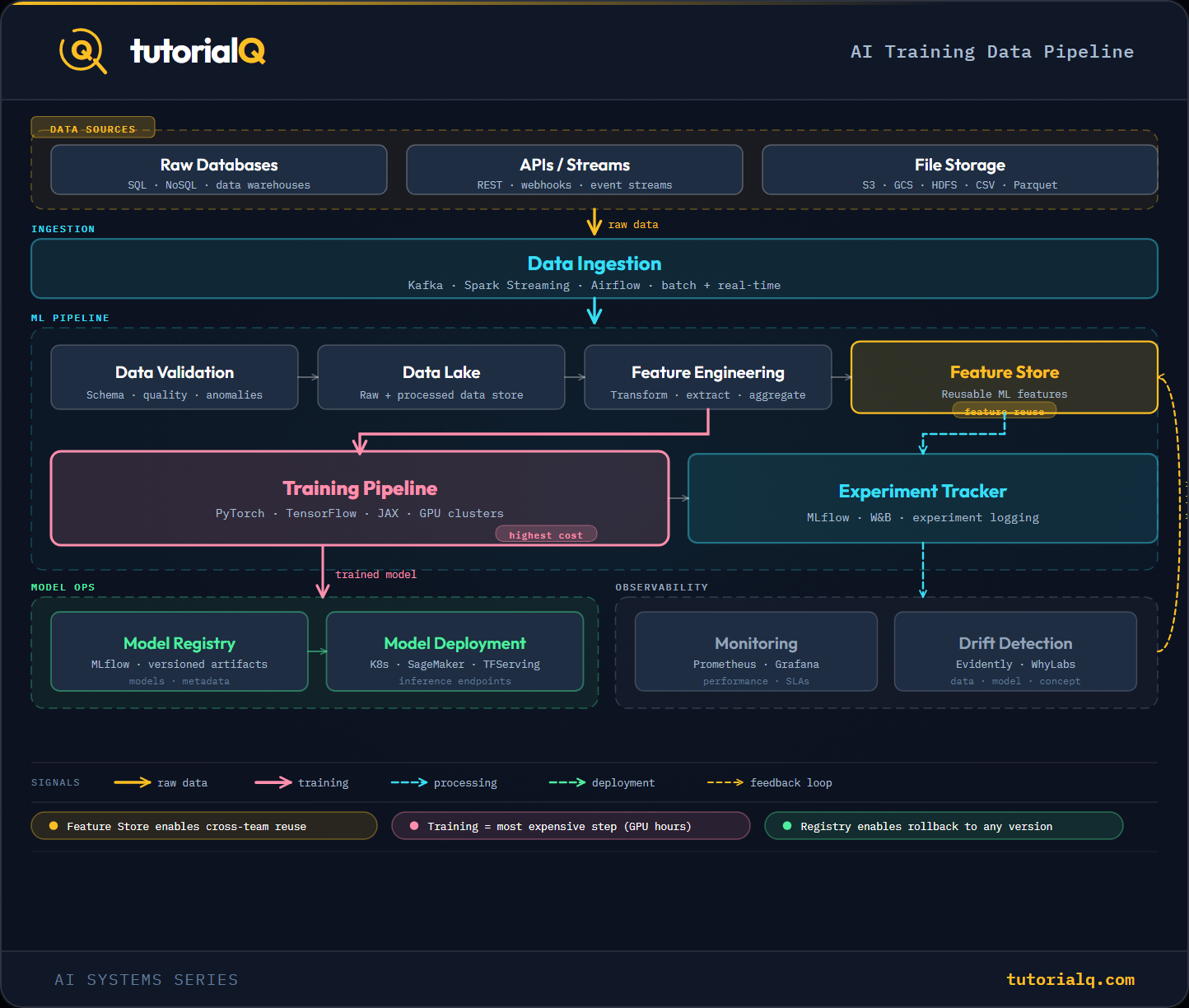Click the MODEL OPS section label
This screenshot has width=1189, height=1008.
pyautogui.click(x=63, y=587)
